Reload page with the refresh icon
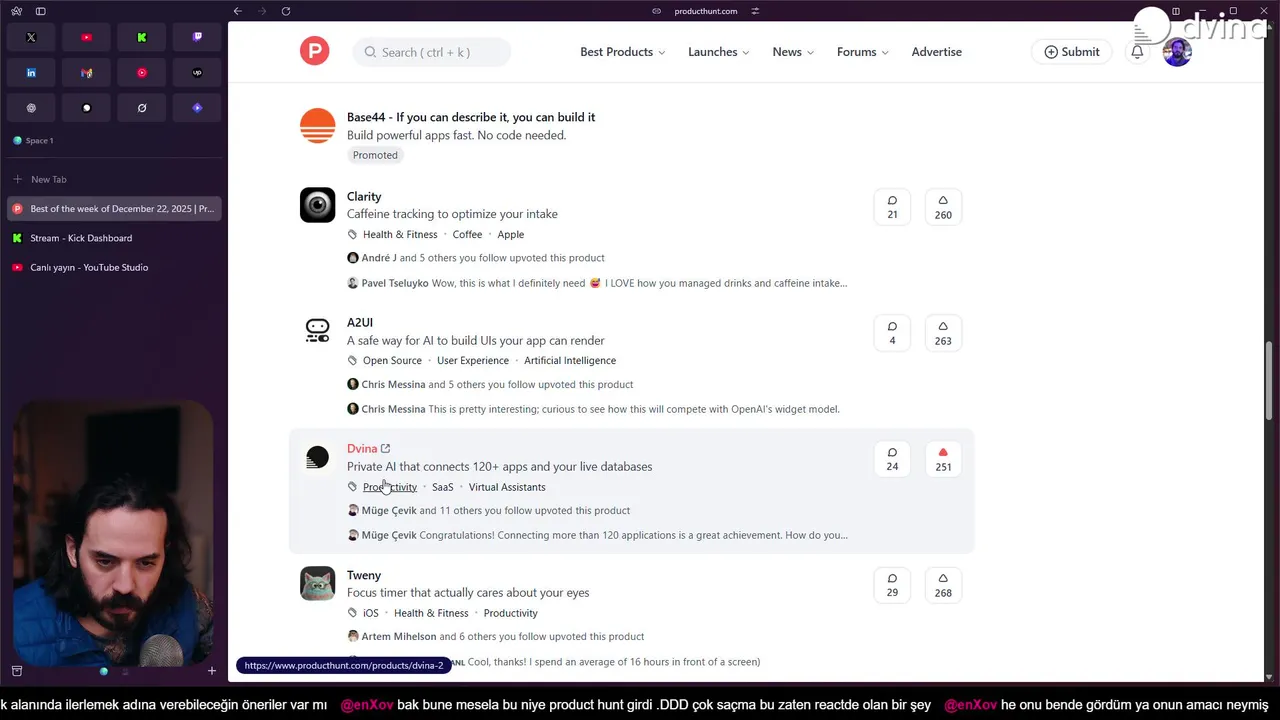Image resolution: width=1280 pixels, height=720 pixels. tap(286, 11)
